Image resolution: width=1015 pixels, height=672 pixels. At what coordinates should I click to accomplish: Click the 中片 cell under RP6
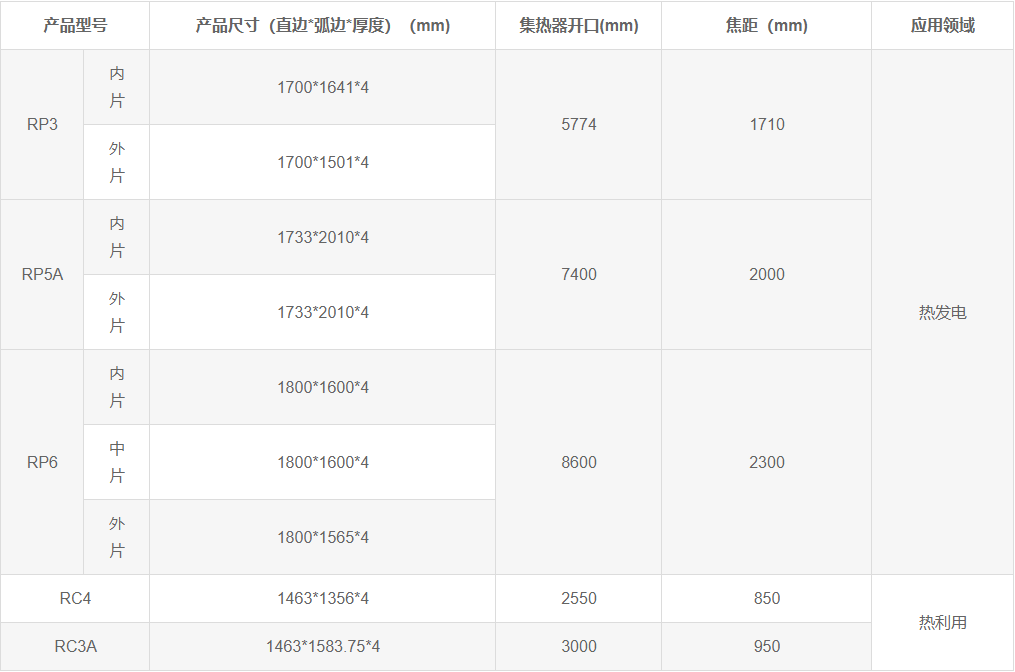[x=117, y=462]
